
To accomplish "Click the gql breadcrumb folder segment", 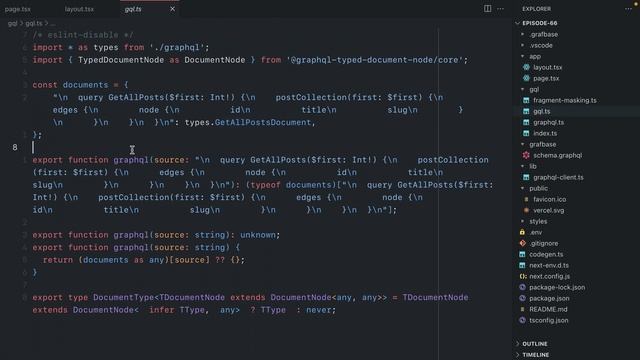I will click(13, 24).
